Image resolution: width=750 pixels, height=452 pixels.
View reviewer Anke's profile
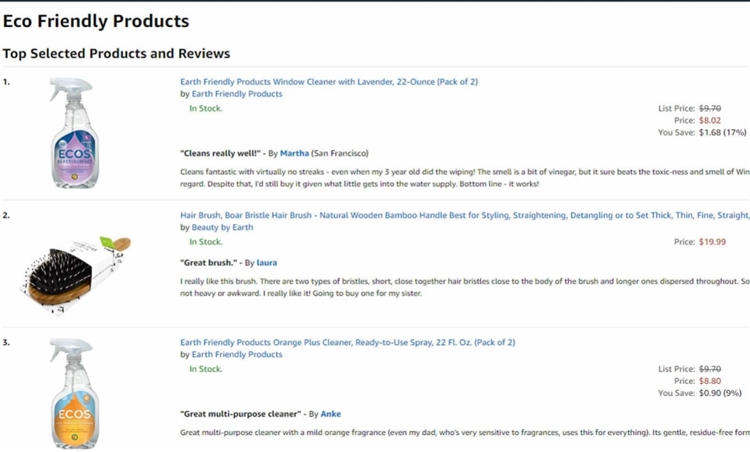point(330,414)
